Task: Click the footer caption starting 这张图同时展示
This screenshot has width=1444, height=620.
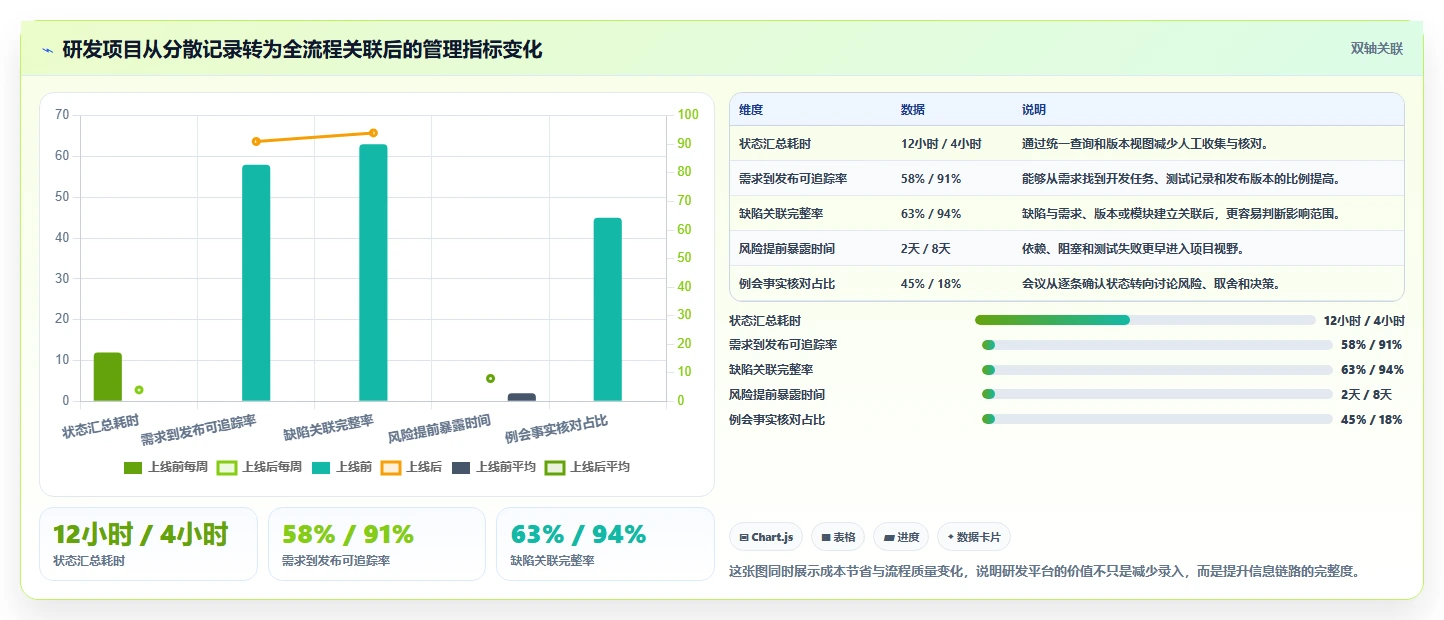Action: tap(1045, 572)
